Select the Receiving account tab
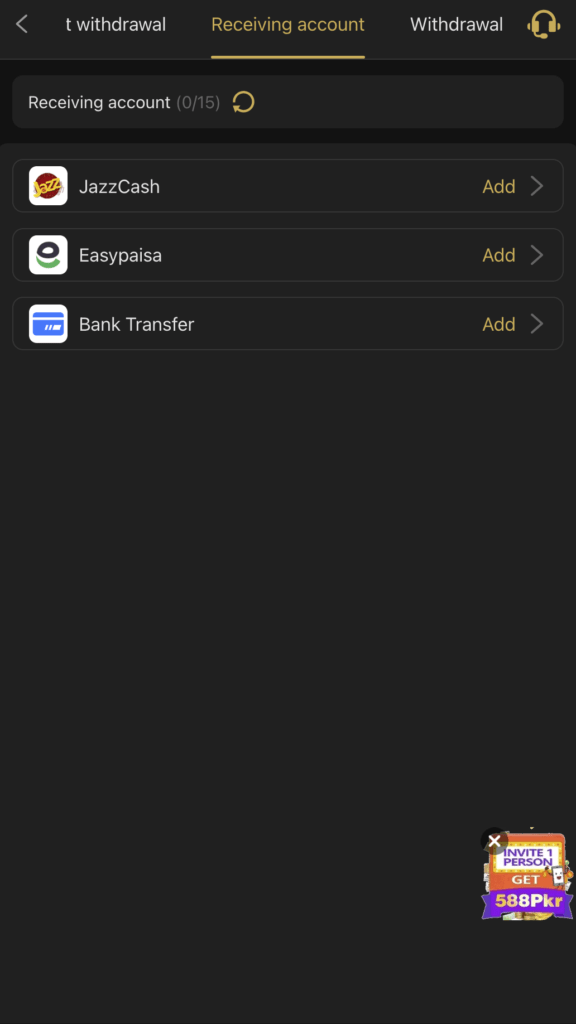Screen dimensions: 576x1024 point(288,25)
